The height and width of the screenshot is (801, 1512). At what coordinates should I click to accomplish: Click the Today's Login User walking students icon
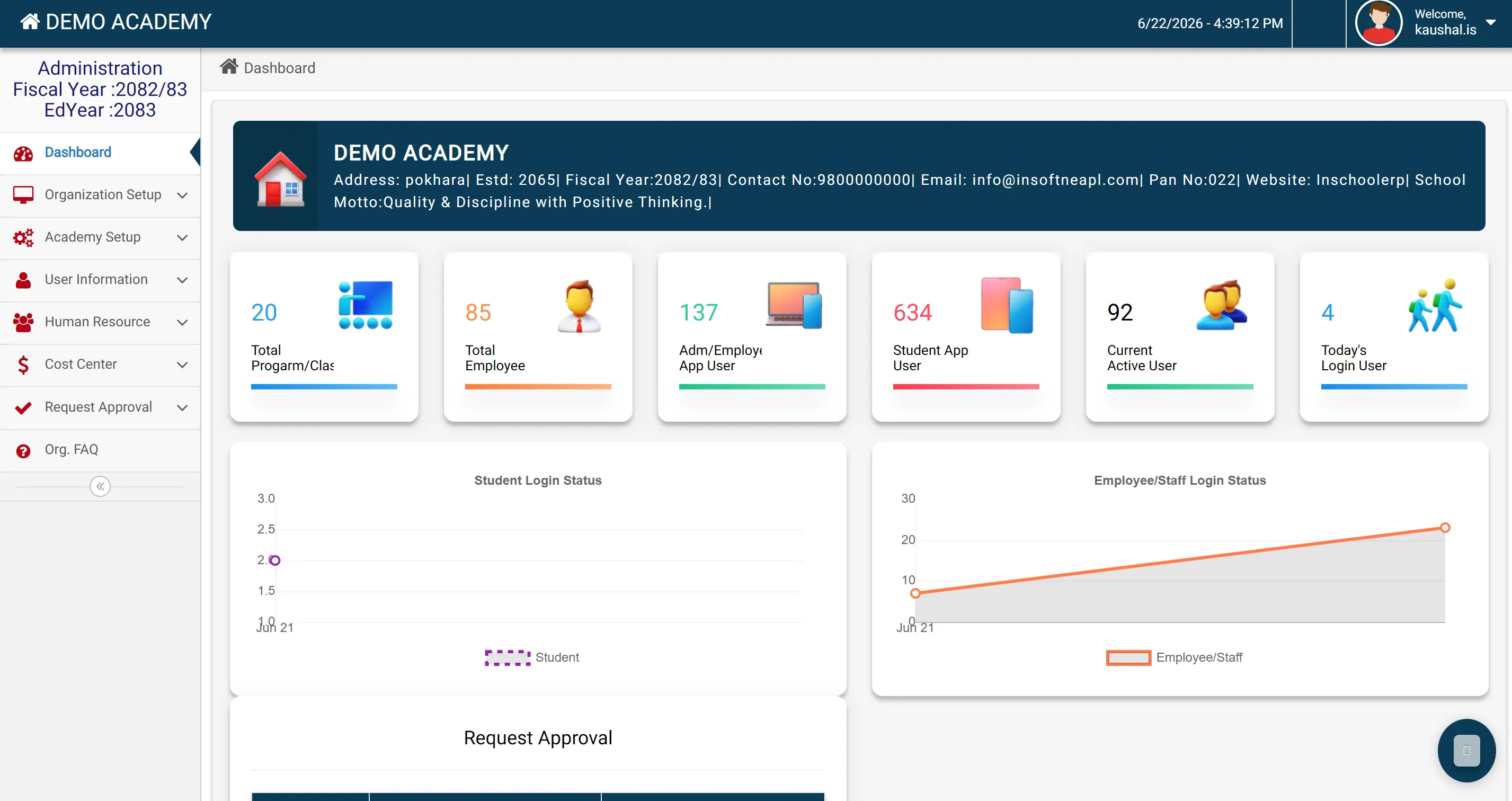[1435, 305]
